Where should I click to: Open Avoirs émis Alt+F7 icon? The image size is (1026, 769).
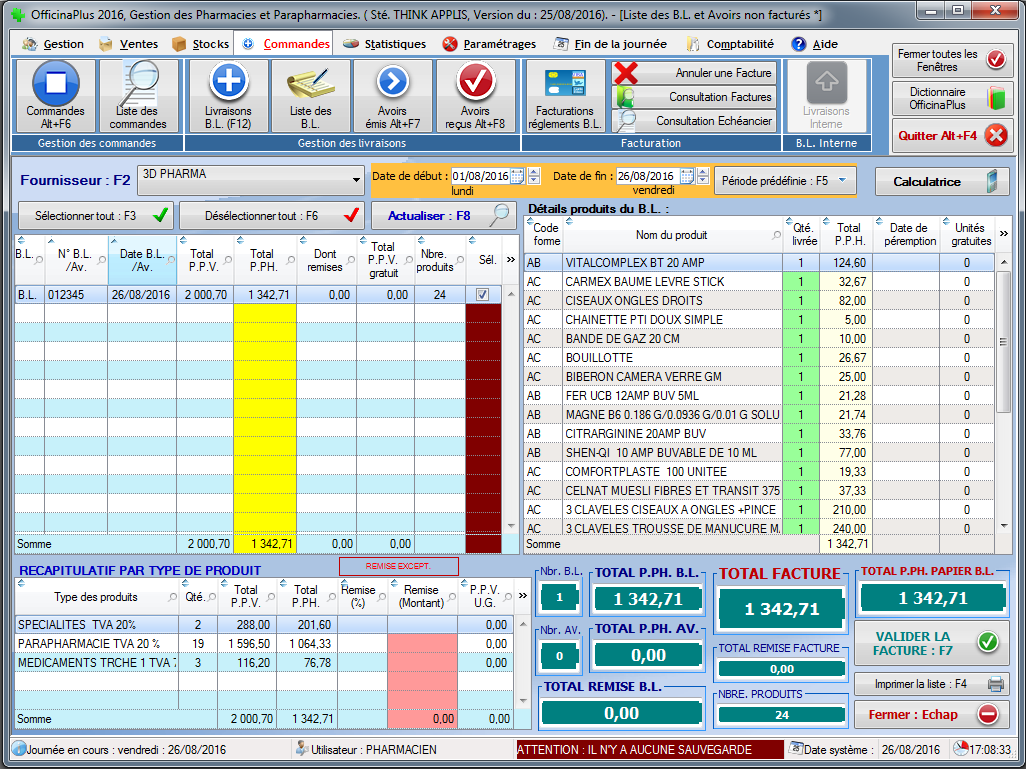click(392, 82)
